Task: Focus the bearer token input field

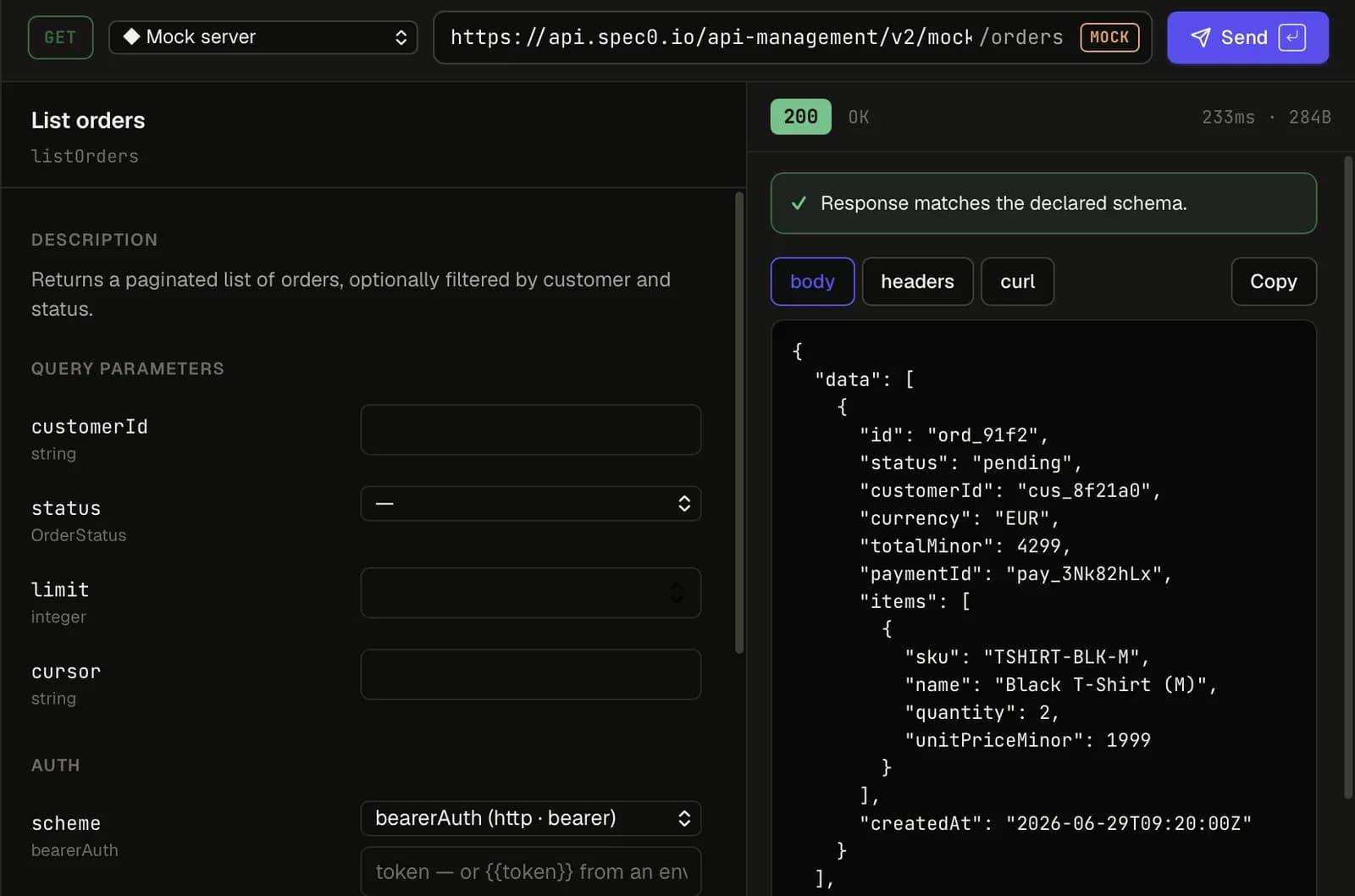Action: click(x=530, y=871)
